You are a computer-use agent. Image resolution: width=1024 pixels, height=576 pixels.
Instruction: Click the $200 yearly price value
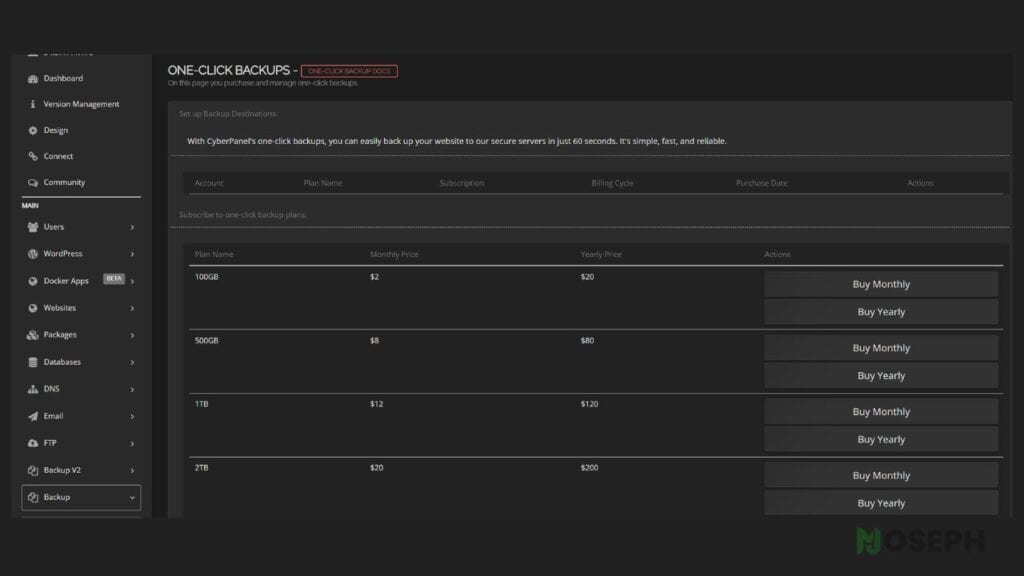[x=589, y=468]
